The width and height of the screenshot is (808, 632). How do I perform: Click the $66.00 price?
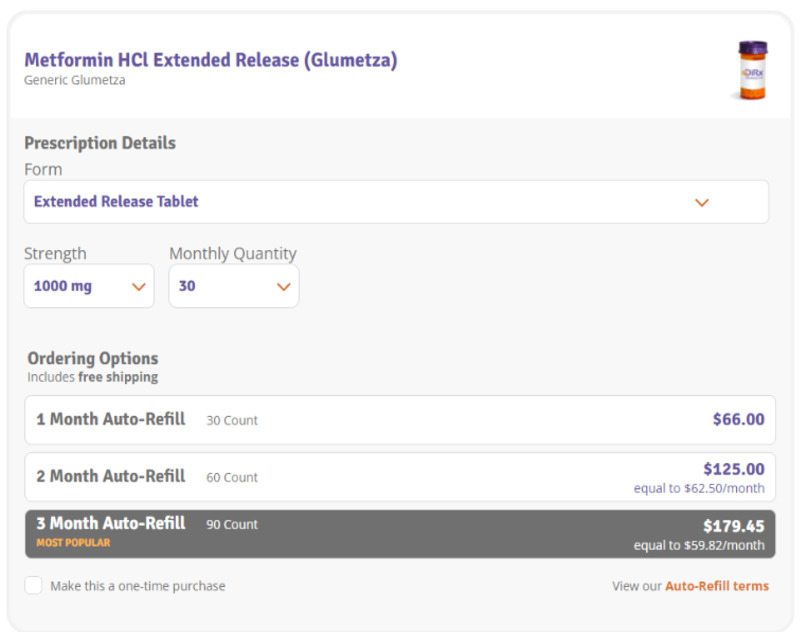tap(738, 420)
